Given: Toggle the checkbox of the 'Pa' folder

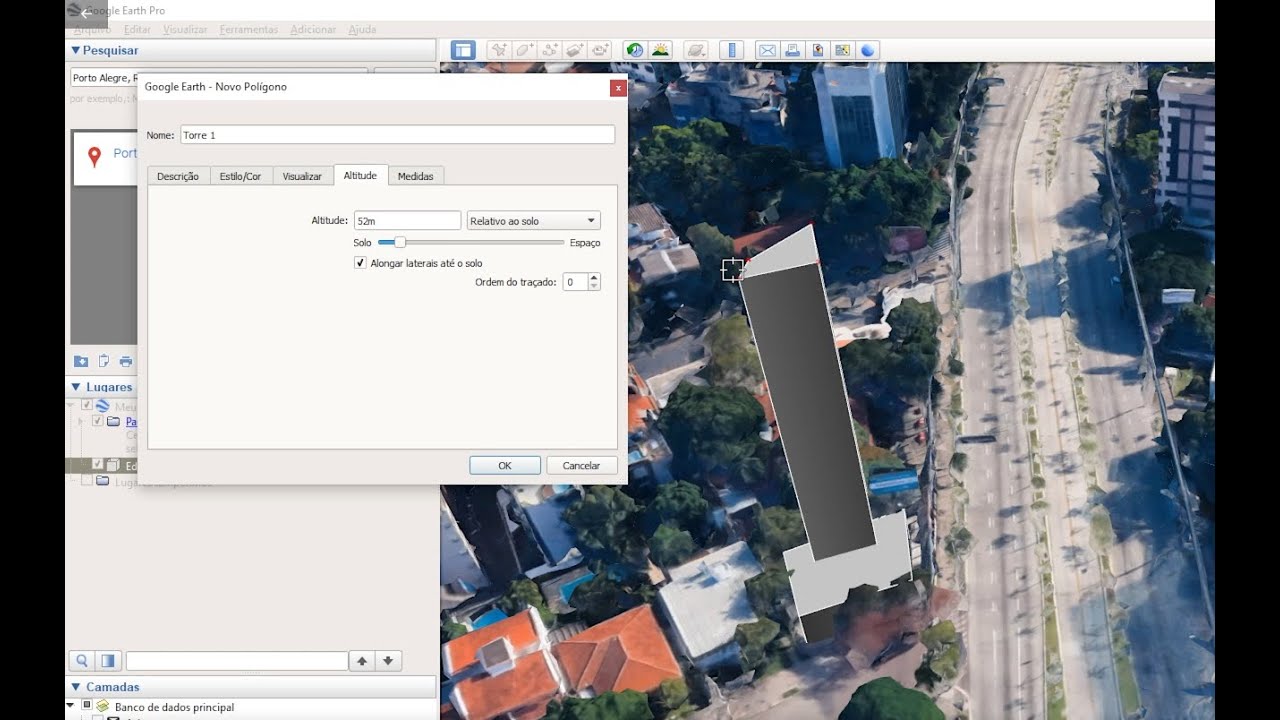Looking at the screenshot, I should 97,421.
